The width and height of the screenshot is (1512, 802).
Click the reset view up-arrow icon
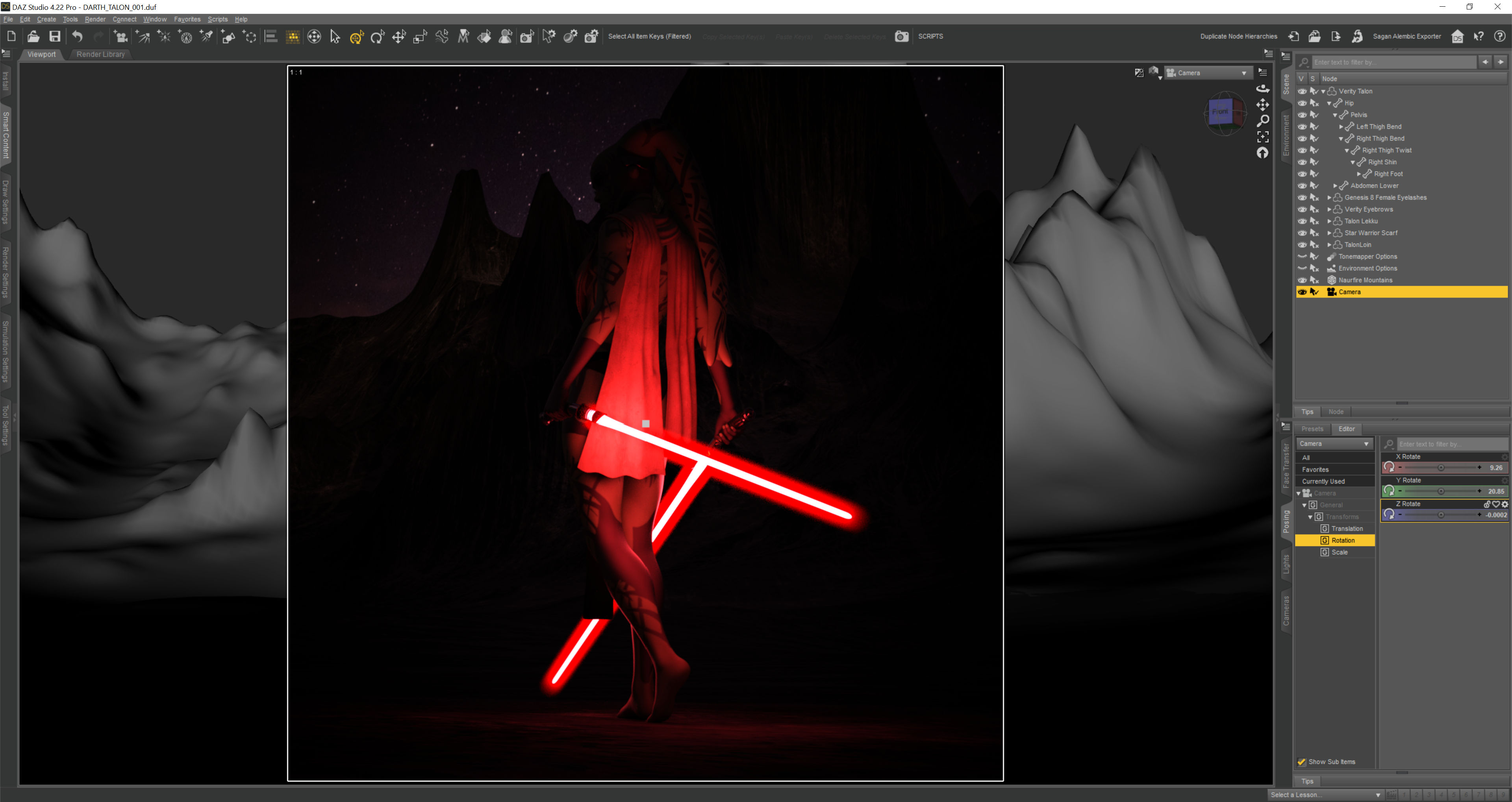(x=1262, y=153)
